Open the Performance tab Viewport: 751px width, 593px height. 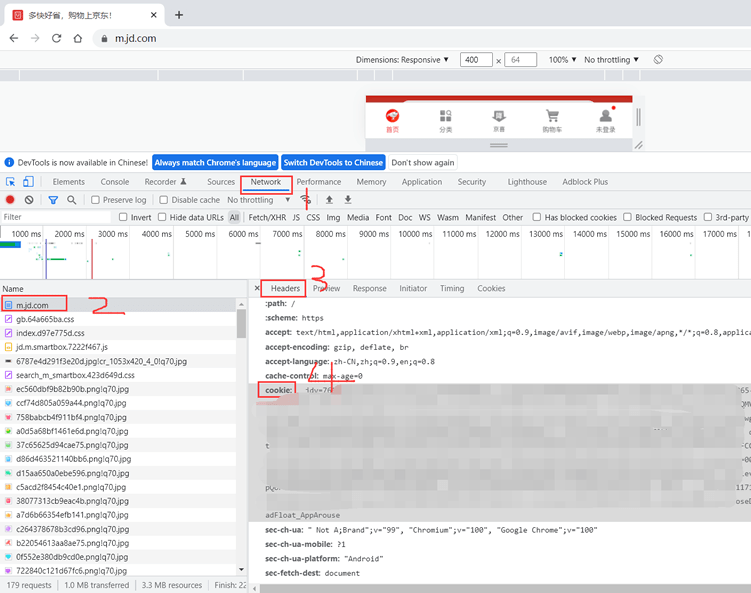(x=319, y=182)
